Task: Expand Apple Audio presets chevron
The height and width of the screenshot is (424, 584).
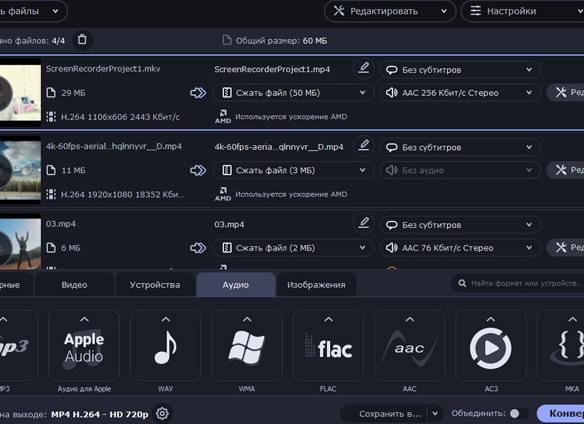Action: click(85, 319)
